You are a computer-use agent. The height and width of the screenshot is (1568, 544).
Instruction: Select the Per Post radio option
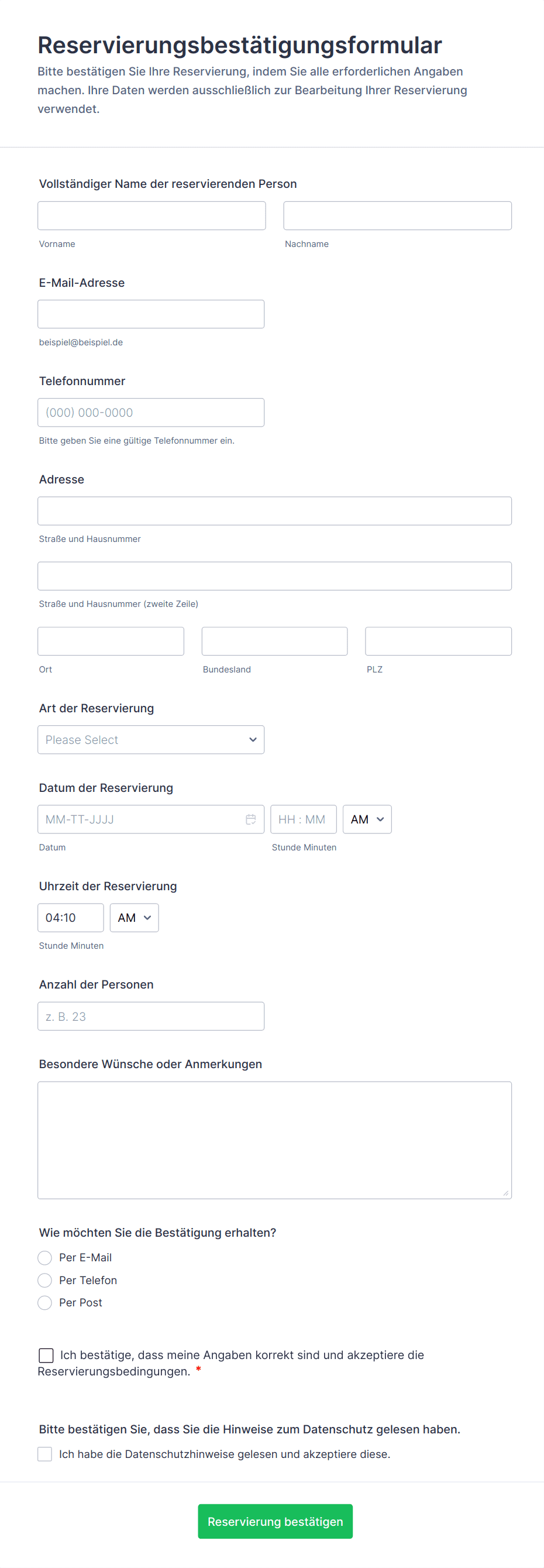pyautogui.click(x=45, y=1303)
